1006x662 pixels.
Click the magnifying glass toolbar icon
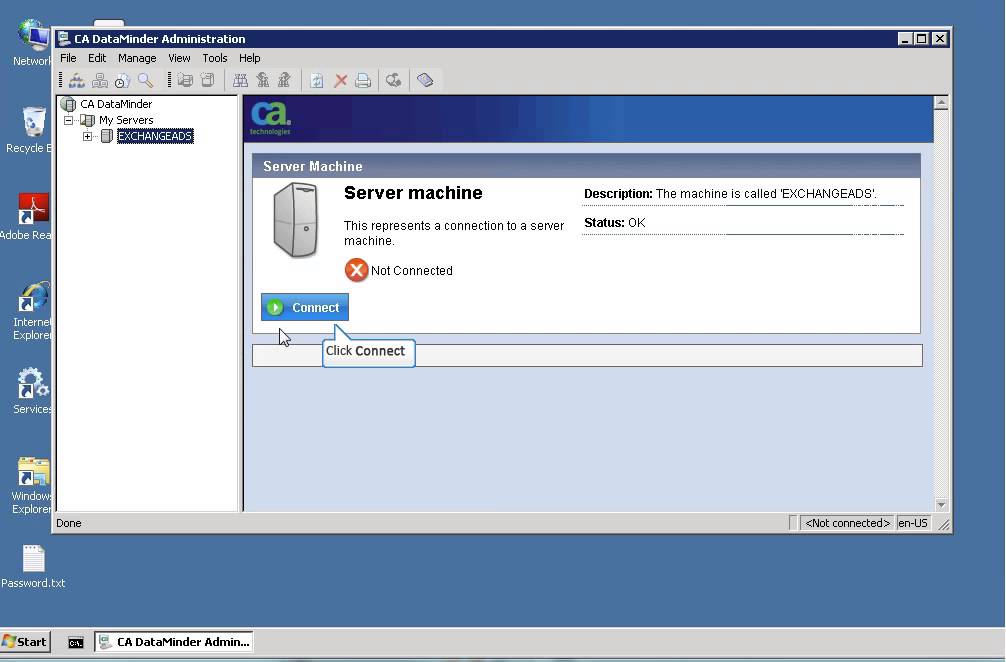(x=145, y=80)
